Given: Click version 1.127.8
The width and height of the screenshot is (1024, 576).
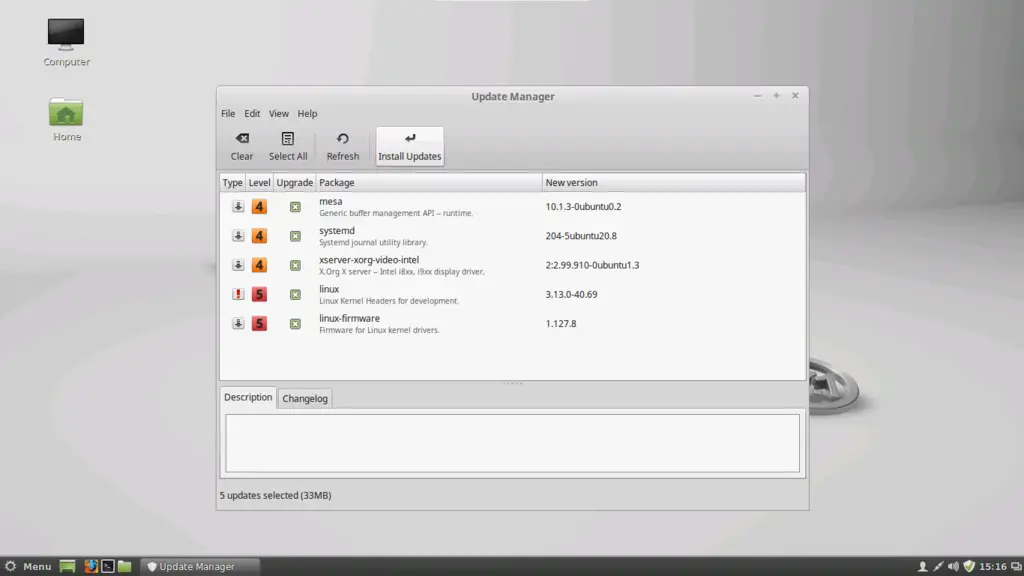Looking at the screenshot, I should (x=561, y=324).
